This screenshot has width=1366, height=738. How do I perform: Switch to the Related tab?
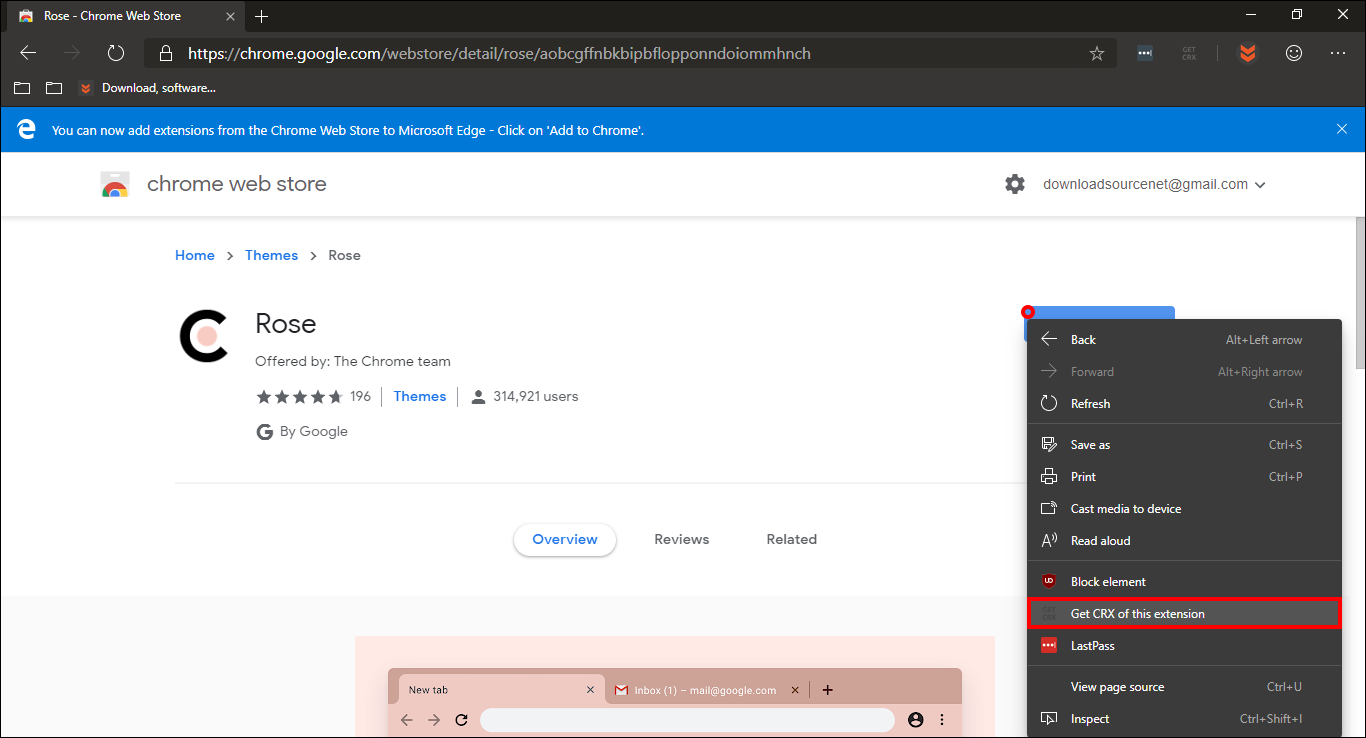tap(792, 539)
